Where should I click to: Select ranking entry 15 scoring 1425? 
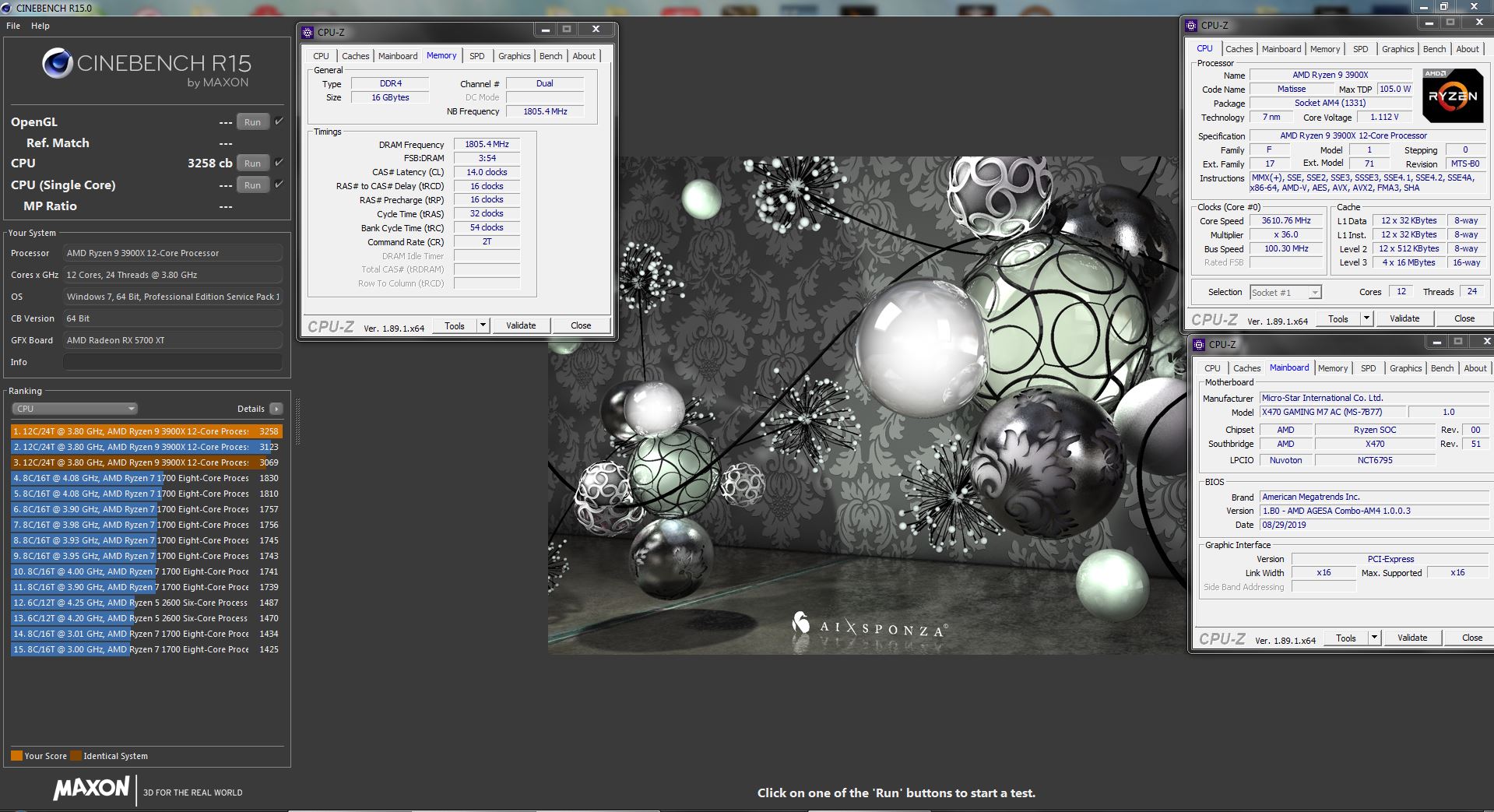[x=146, y=649]
